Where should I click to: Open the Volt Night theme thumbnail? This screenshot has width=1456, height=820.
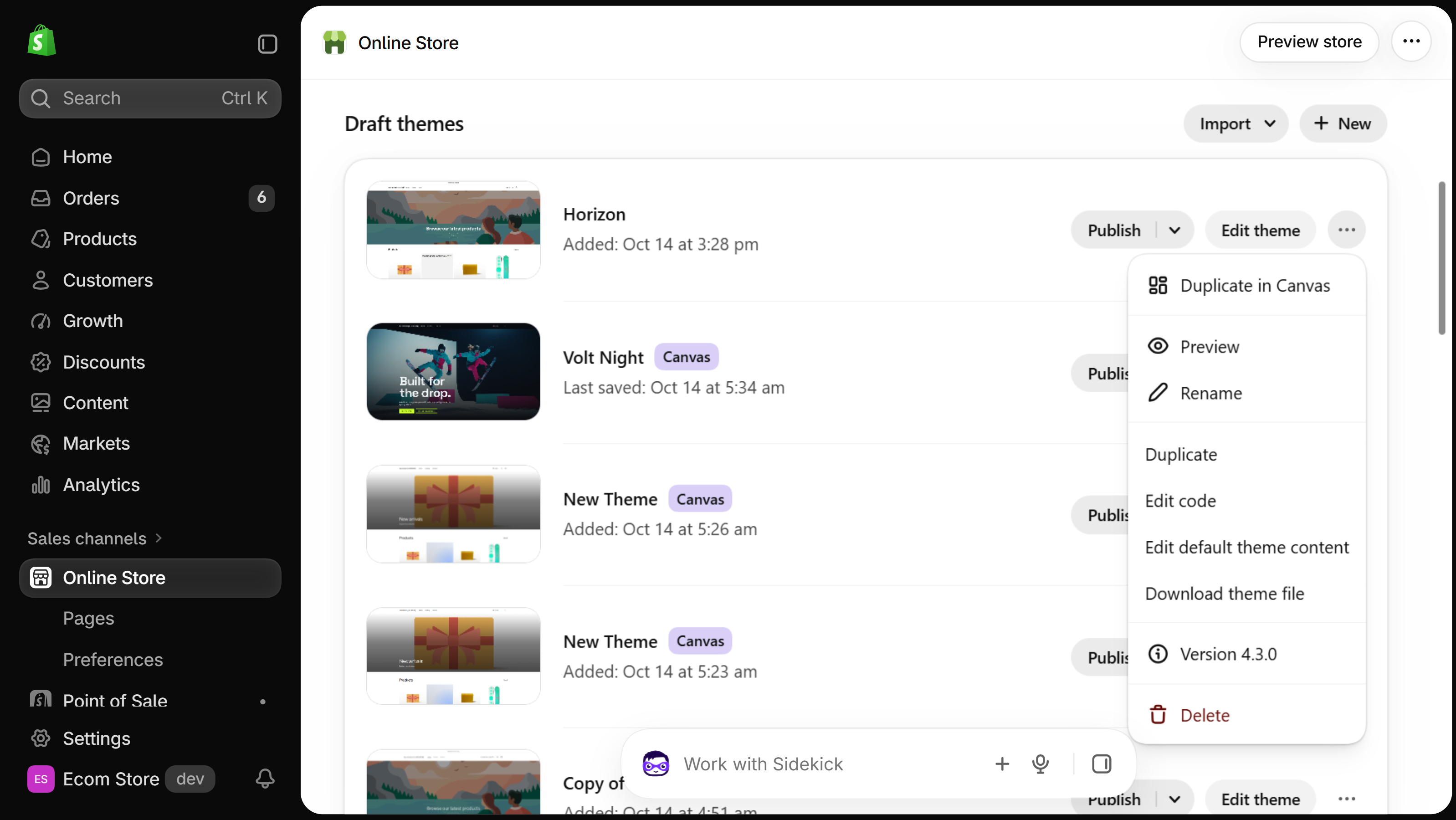(x=453, y=371)
